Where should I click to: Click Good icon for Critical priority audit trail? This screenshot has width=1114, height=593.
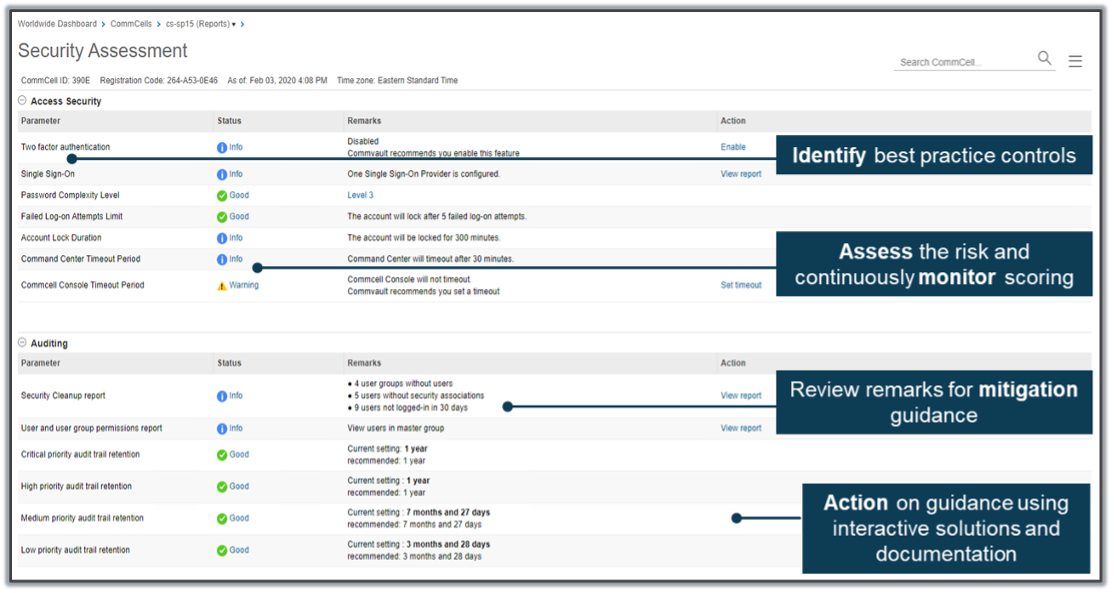coord(222,454)
